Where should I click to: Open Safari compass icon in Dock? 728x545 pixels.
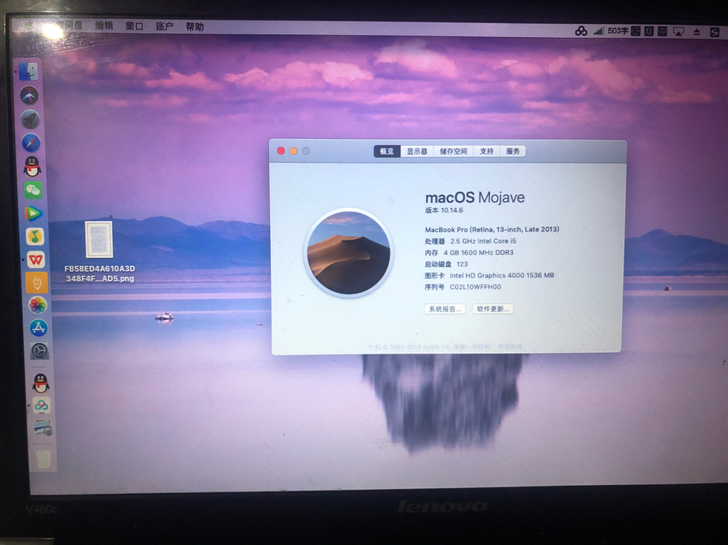[31, 143]
